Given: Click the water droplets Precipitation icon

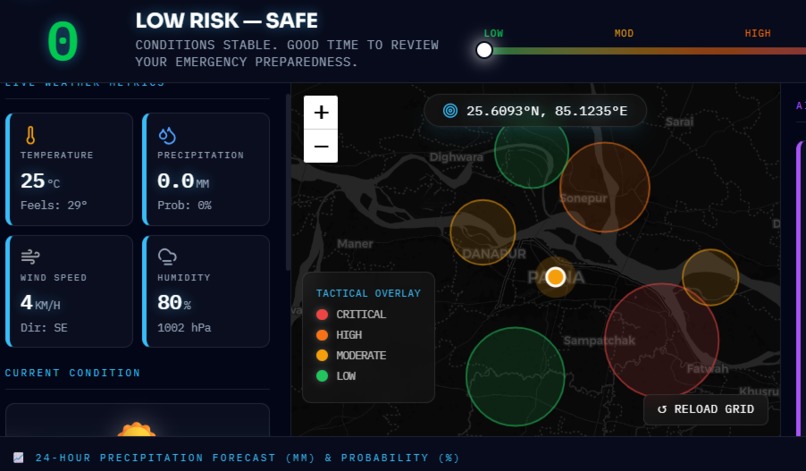Looking at the screenshot, I should (167, 136).
